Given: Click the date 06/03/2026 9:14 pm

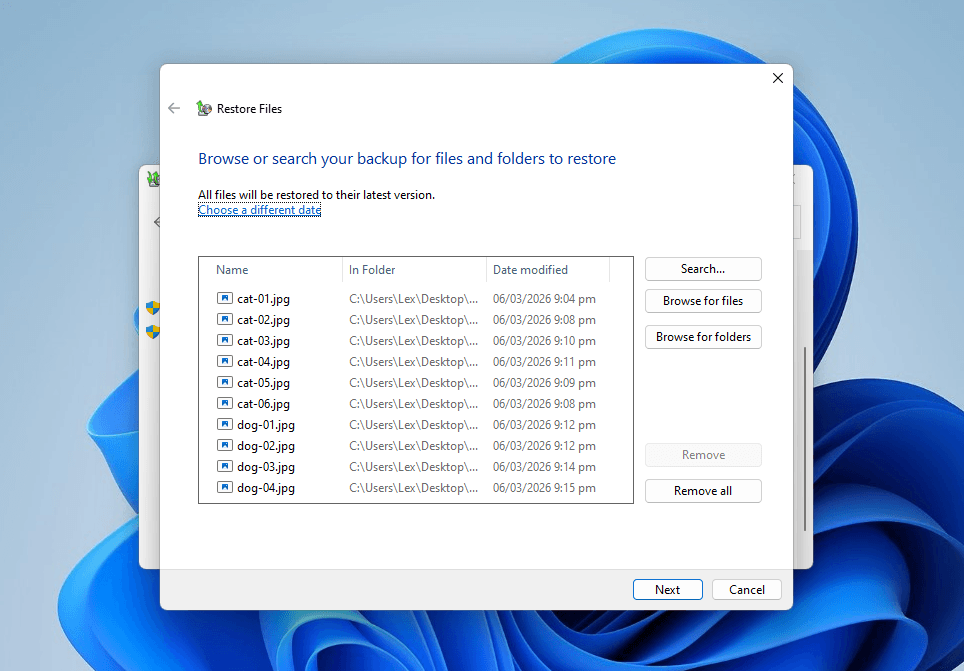Looking at the screenshot, I should [544, 467].
